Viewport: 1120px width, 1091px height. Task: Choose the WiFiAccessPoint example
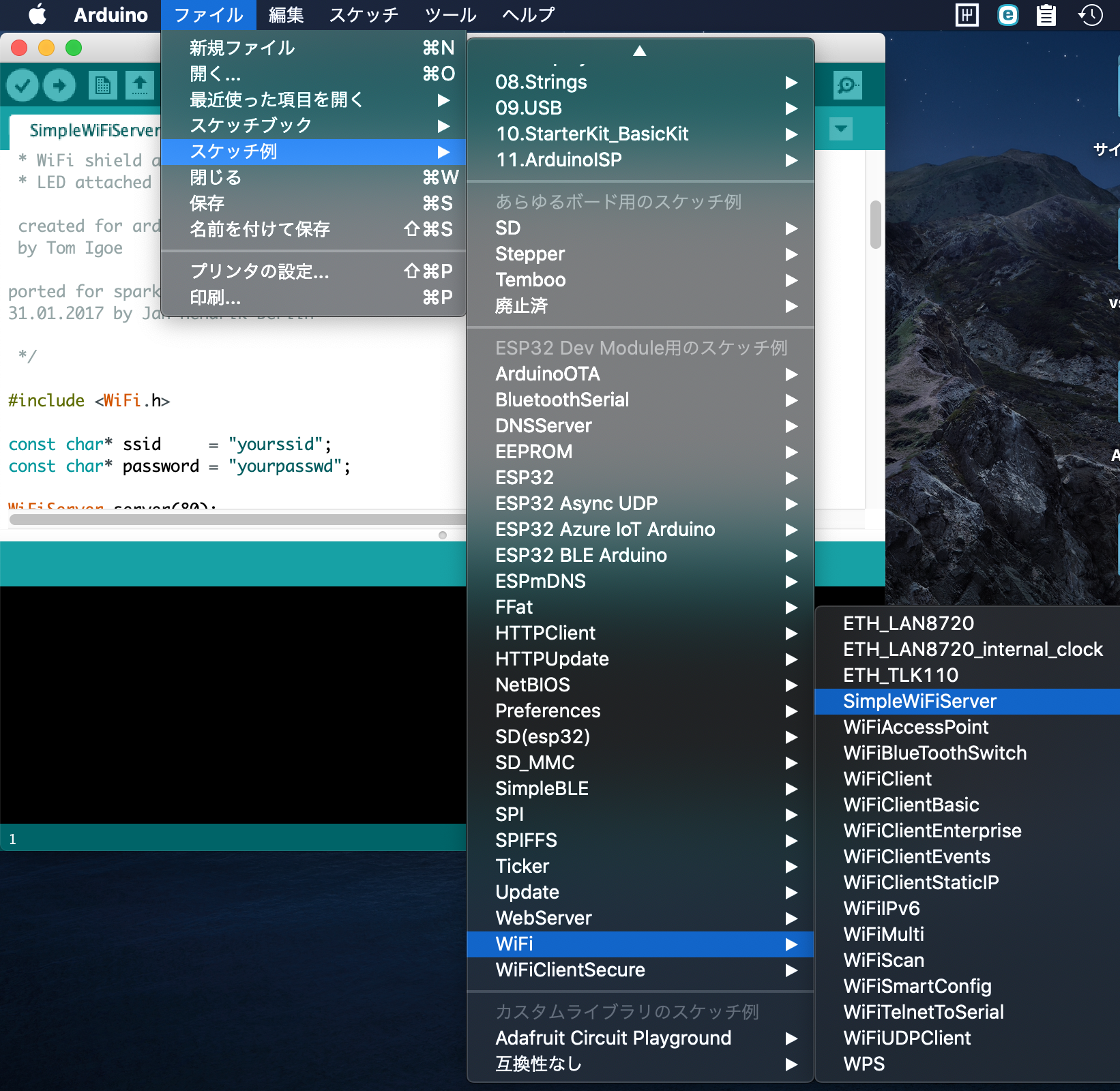click(915, 727)
